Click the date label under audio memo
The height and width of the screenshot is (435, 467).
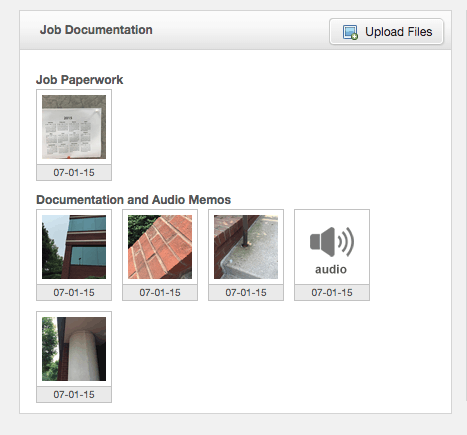332,292
